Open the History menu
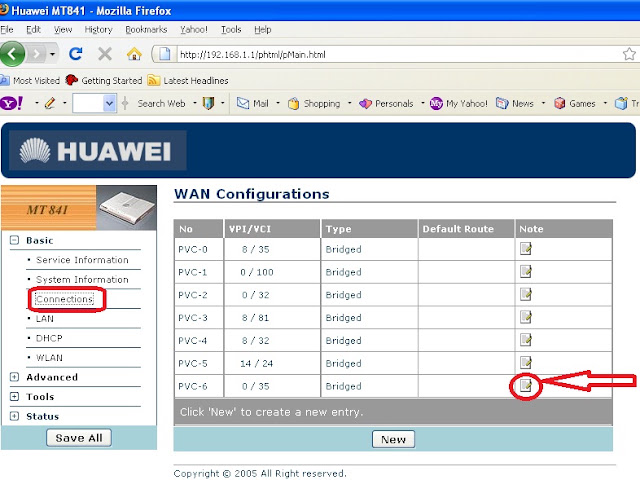Viewport: 640px width, 480px height. (x=98, y=29)
